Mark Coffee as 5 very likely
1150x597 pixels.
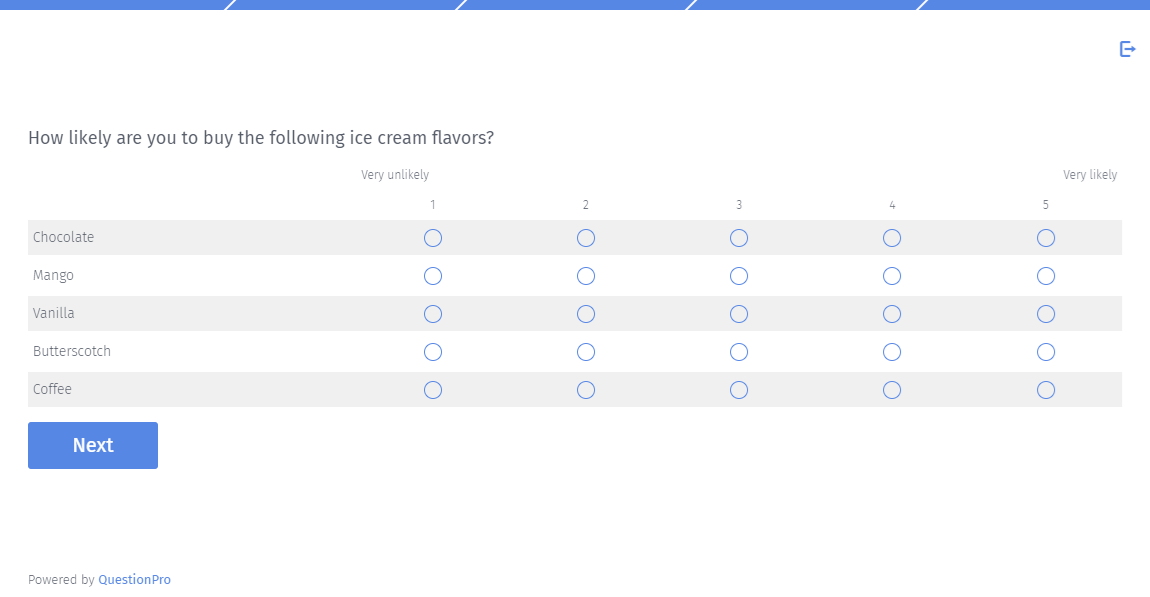click(x=1046, y=390)
